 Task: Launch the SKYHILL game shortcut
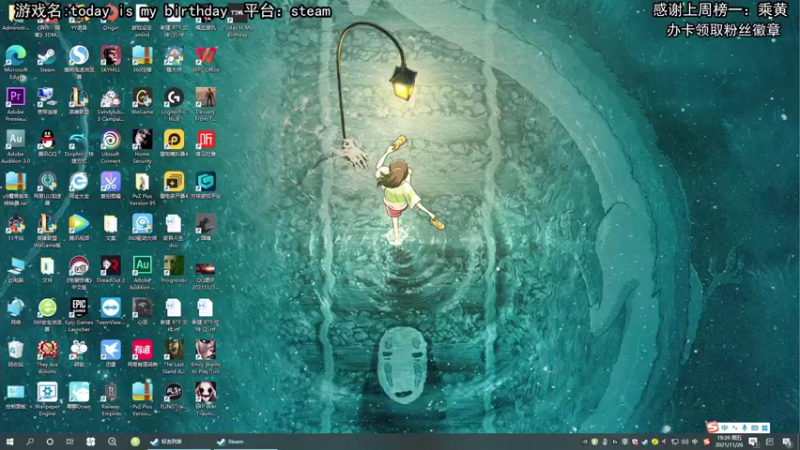[x=111, y=57]
